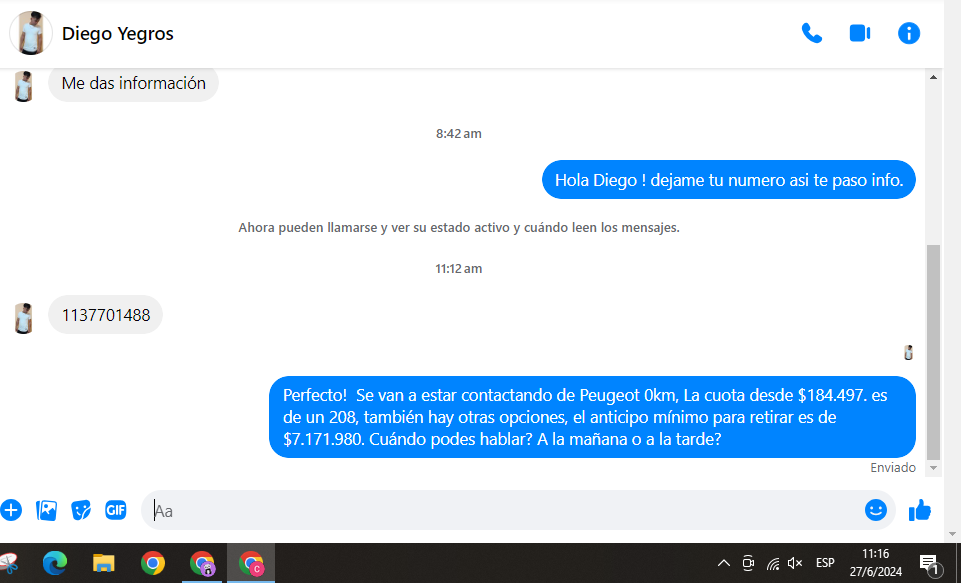Open Diego Yegros profile picture in header
Viewport: 961px width, 583px height.
31,33
